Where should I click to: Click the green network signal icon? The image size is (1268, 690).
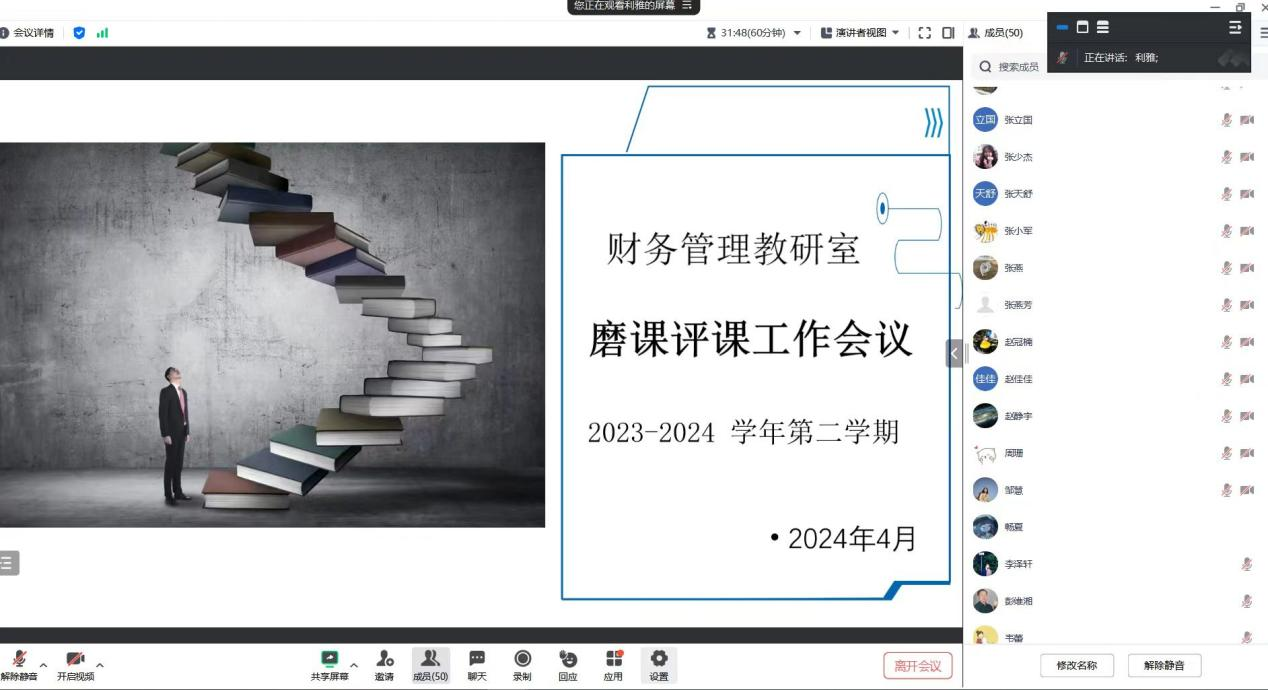click(102, 33)
